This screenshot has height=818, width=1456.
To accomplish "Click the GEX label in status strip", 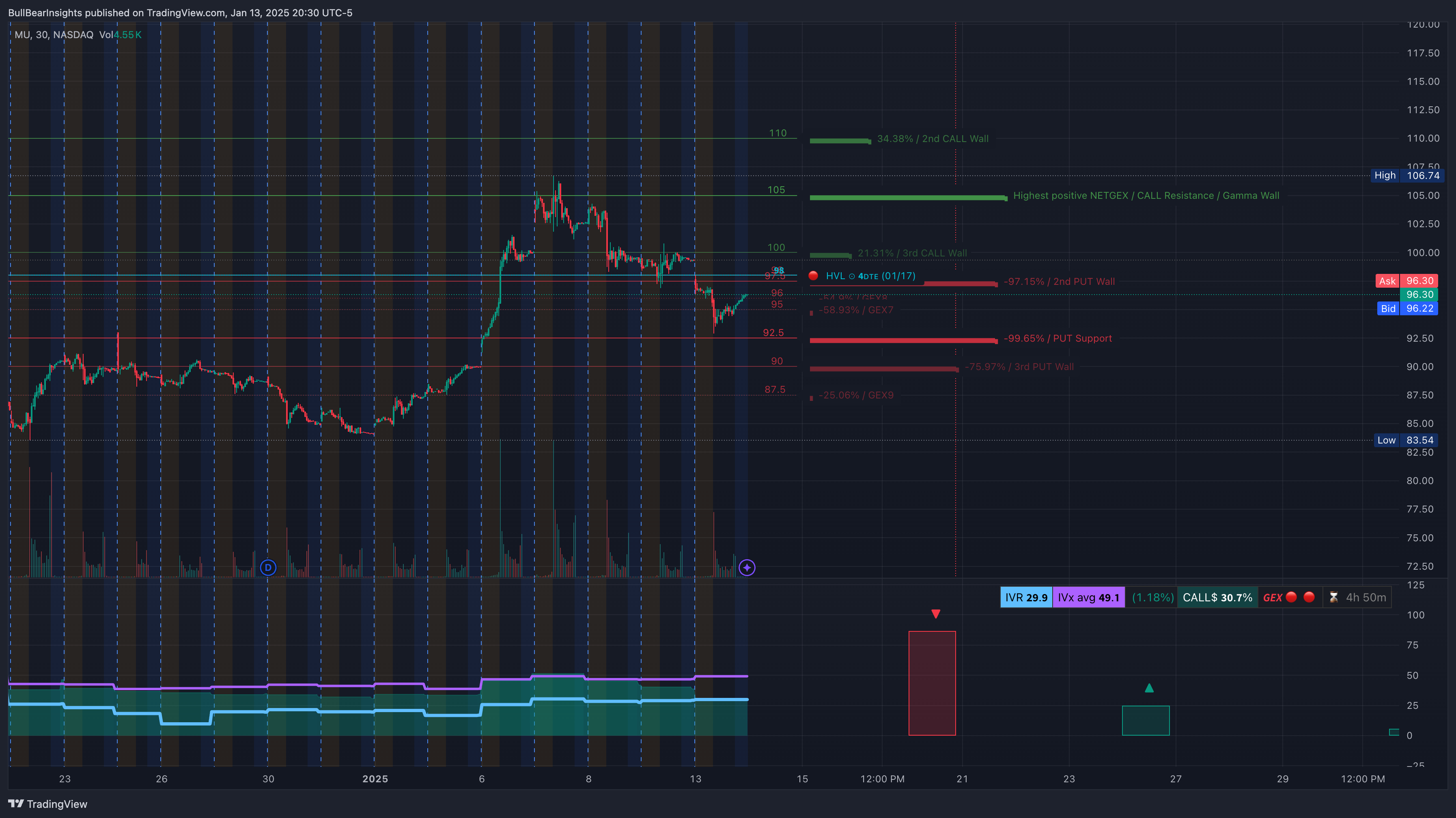I will [1272, 598].
